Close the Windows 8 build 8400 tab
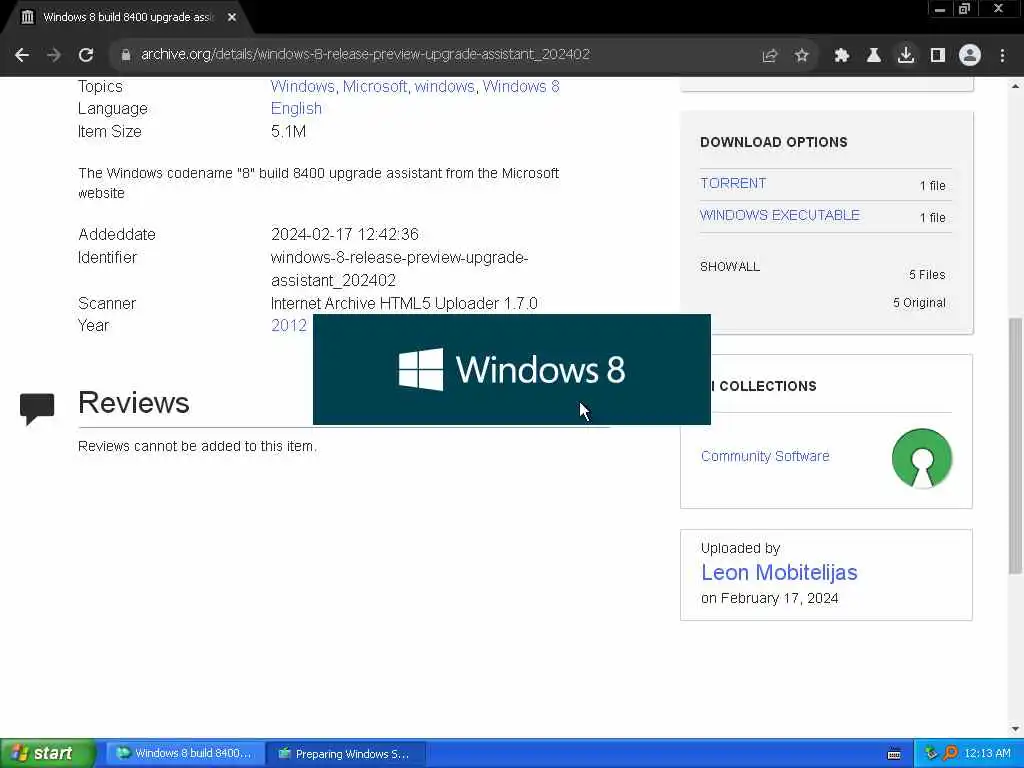 pyautogui.click(x=232, y=17)
